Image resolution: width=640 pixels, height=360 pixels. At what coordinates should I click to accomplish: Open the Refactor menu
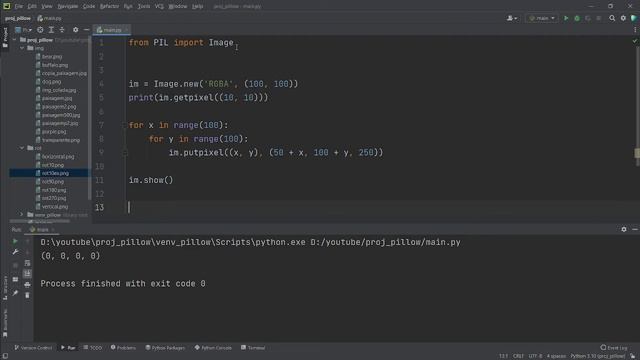[109, 7]
